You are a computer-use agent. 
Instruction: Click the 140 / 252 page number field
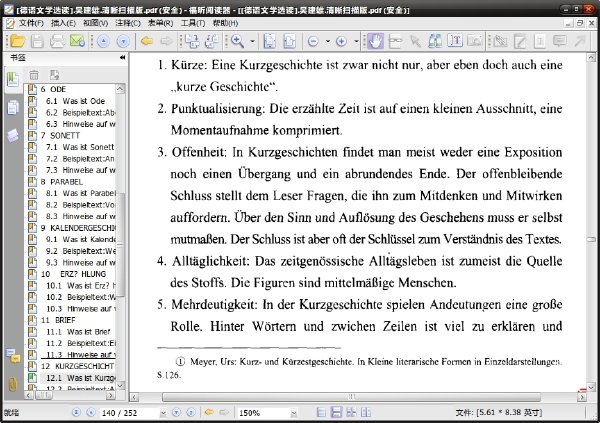pos(129,413)
